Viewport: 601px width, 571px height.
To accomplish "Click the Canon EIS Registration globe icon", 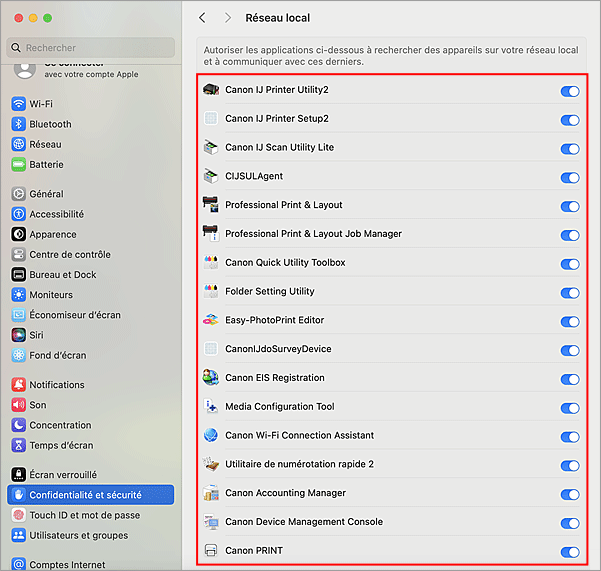I will 210,378.
